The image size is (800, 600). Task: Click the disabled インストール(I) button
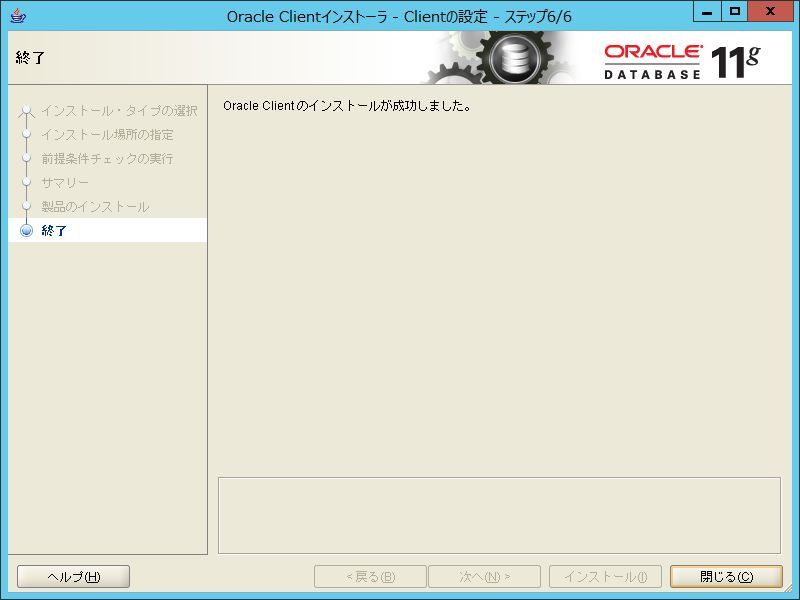pos(605,577)
